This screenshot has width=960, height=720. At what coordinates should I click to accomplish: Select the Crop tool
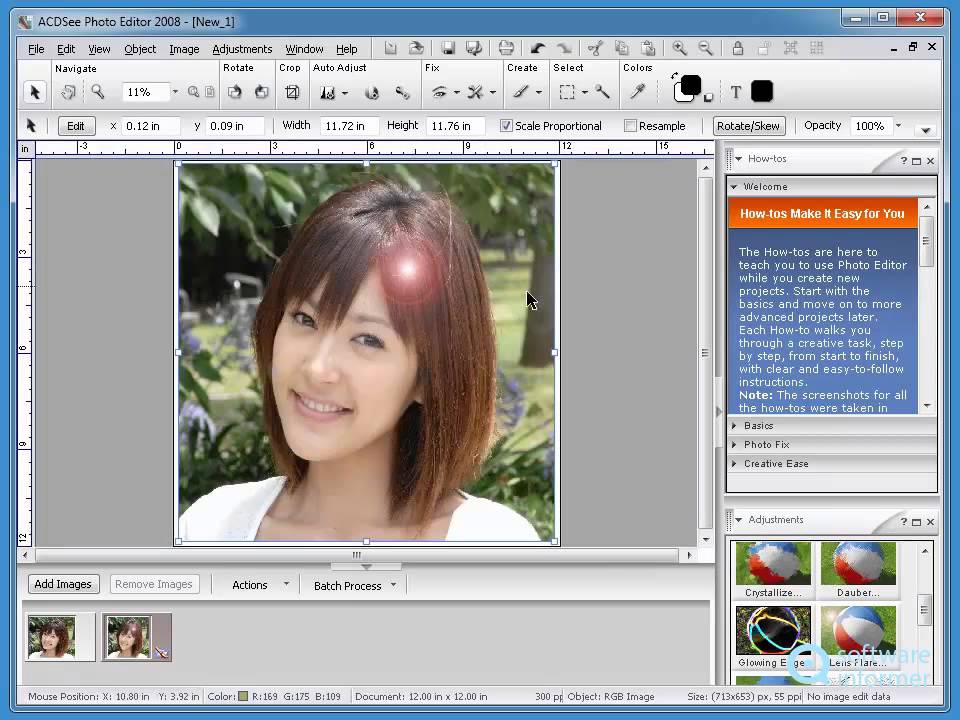click(x=292, y=92)
